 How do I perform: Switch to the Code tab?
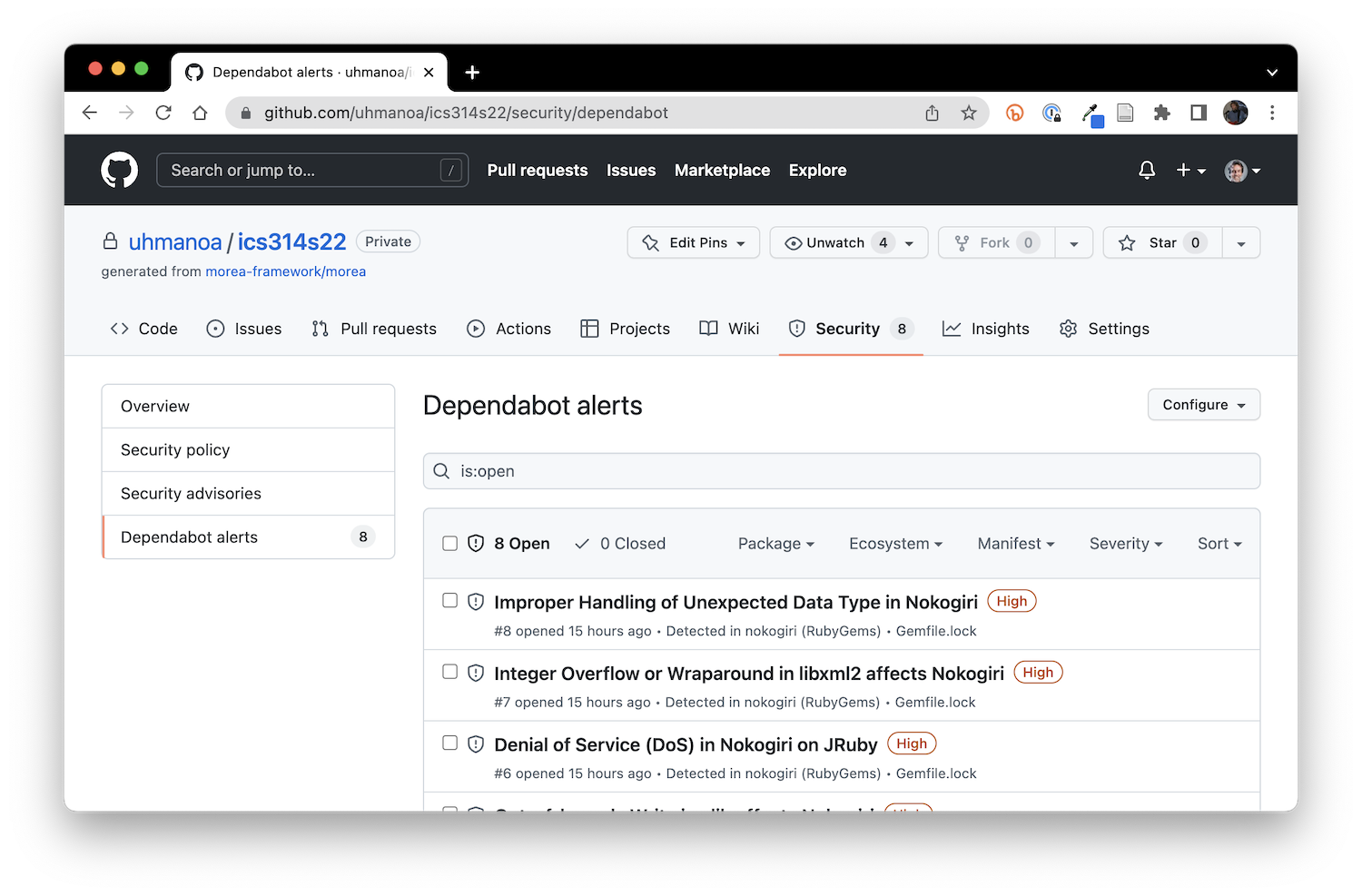pyautogui.click(x=143, y=329)
